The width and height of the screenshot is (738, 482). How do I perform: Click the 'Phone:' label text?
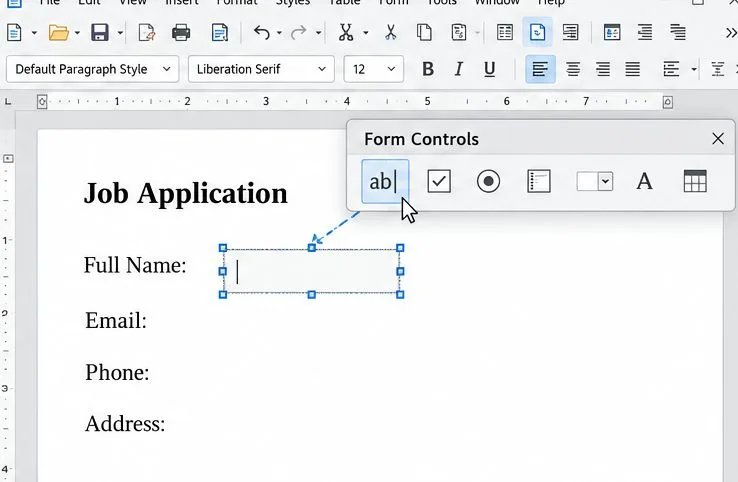click(x=117, y=373)
